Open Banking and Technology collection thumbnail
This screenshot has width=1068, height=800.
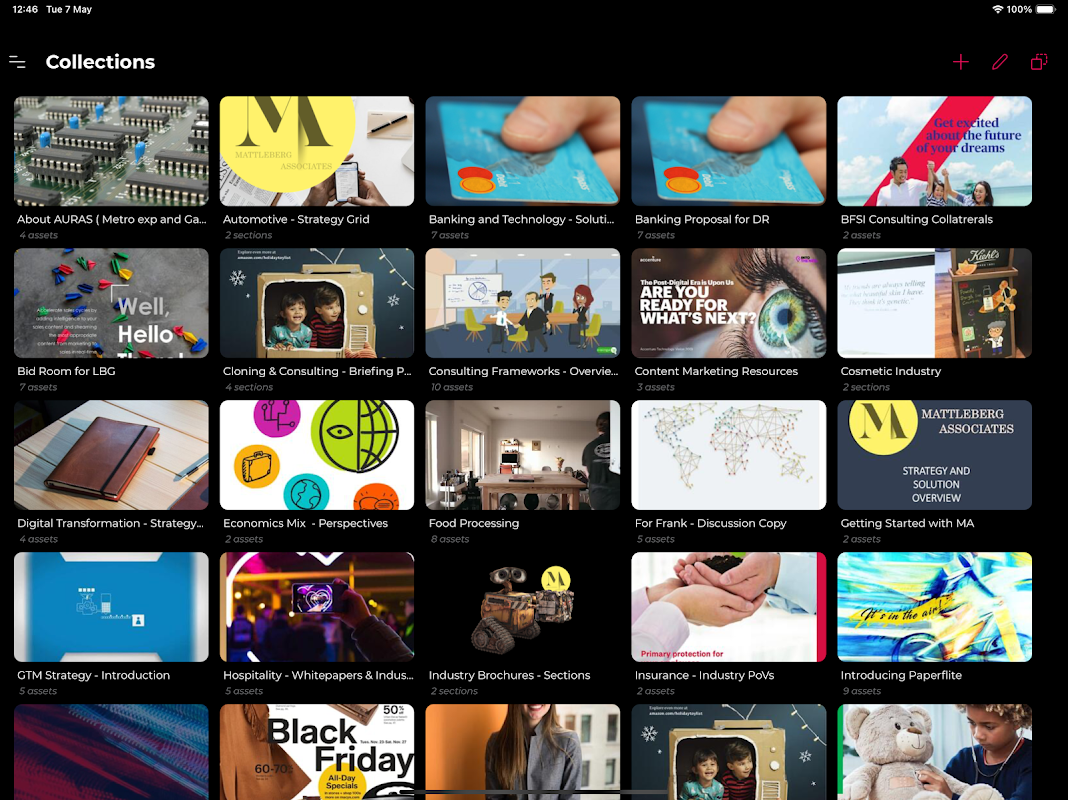click(522, 151)
